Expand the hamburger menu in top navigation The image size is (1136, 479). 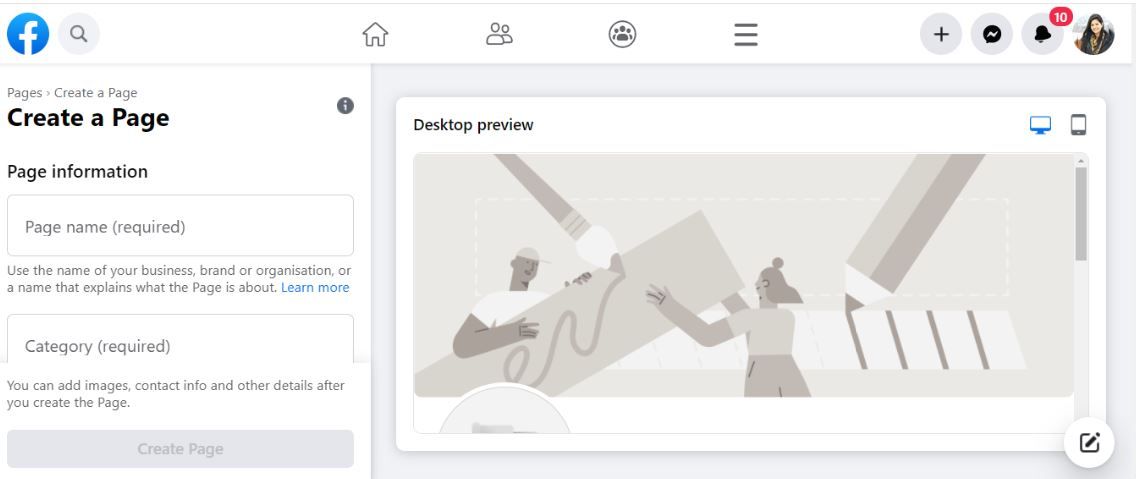[x=745, y=35]
